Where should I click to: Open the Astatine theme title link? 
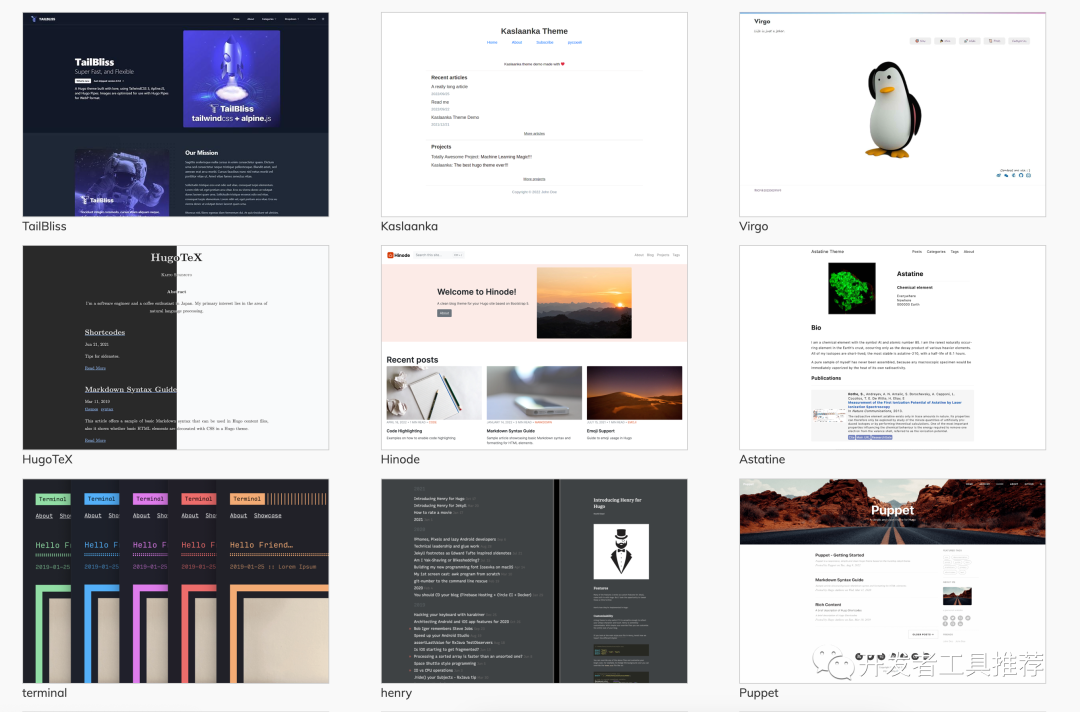tap(762, 459)
